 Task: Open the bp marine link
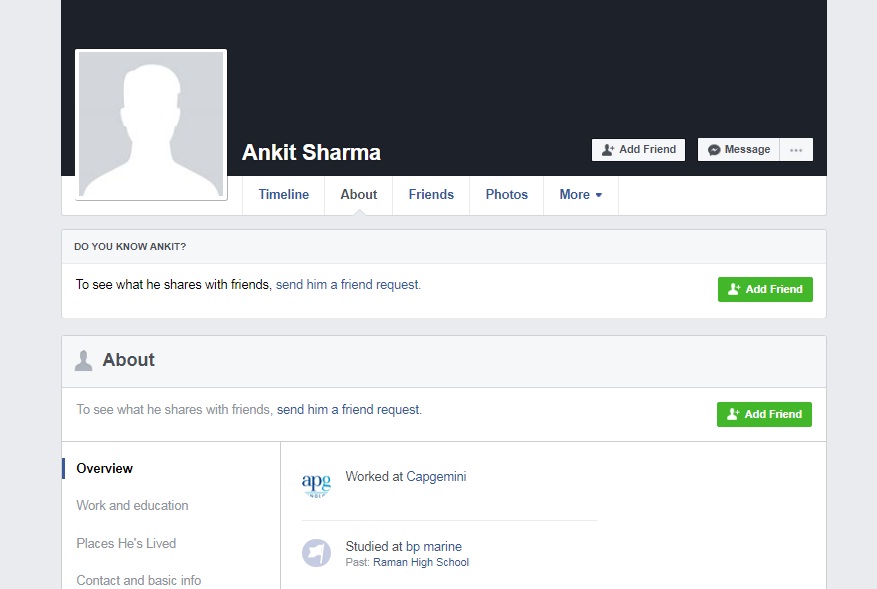(434, 547)
